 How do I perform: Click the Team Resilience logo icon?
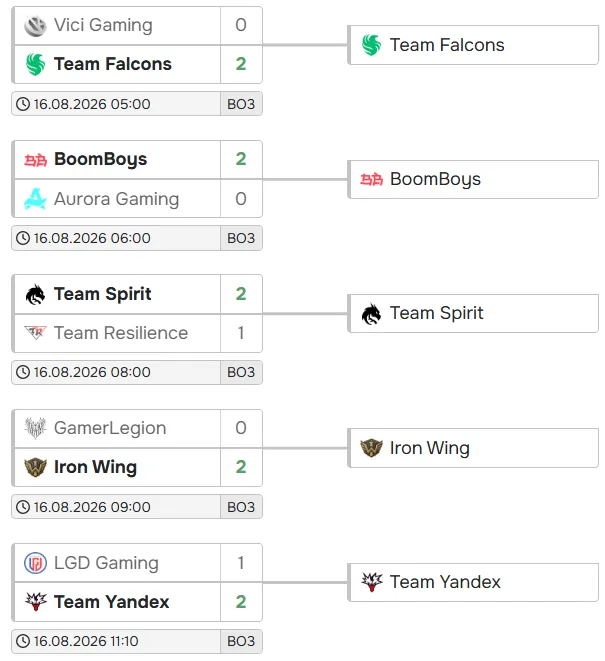[35, 333]
